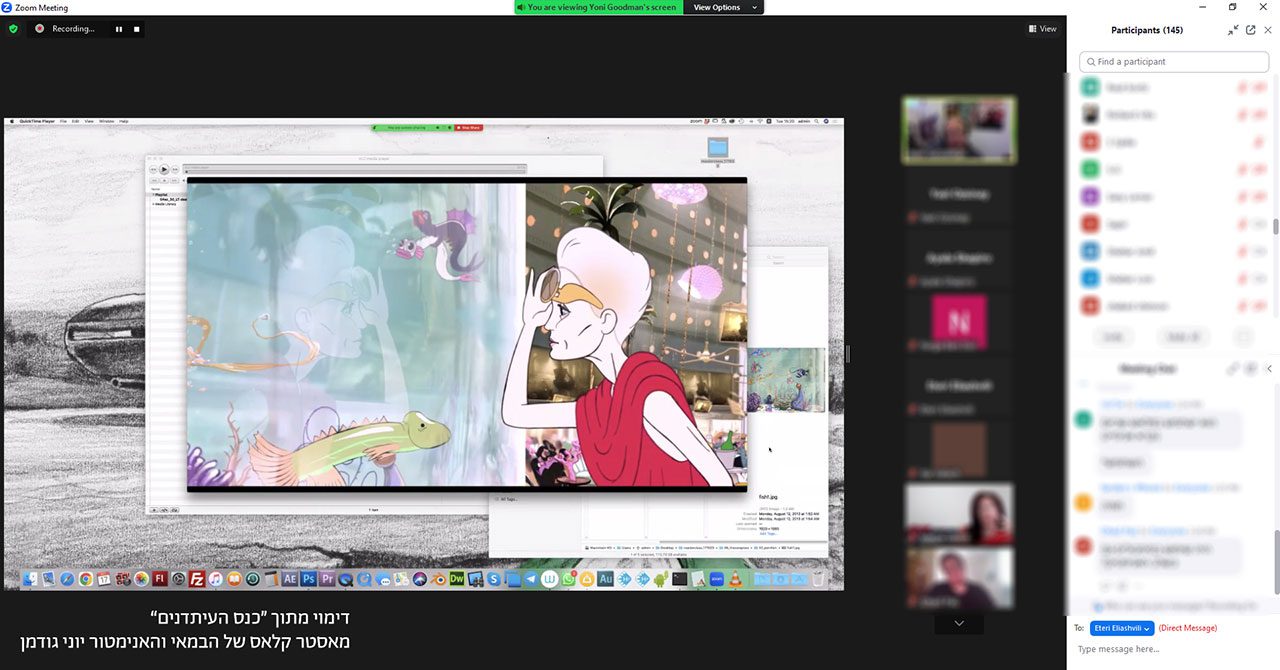Image resolution: width=1280 pixels, height=670 pixels.
Task: Click the Type message here field
Action: [x=1170, y=649]
